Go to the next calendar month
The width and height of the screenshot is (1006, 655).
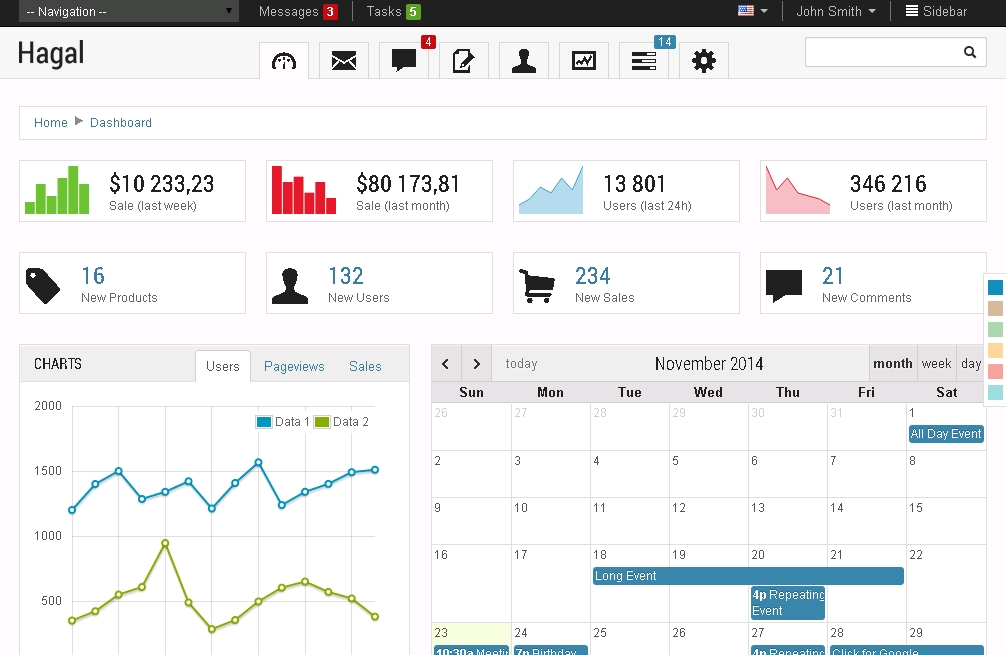click(x=477, y=364)
